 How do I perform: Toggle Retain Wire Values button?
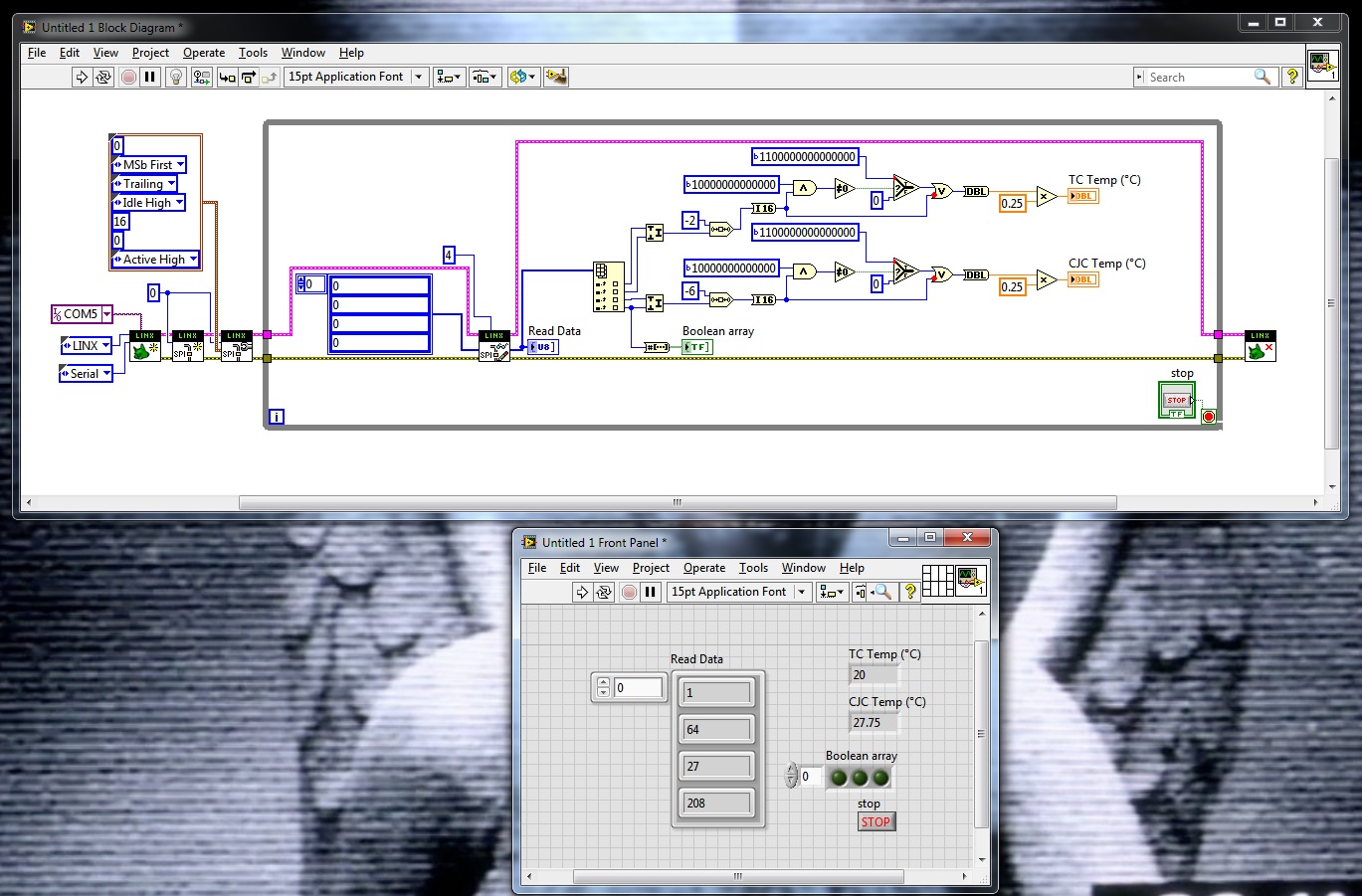pyautogui.click(x=202, y=77)
